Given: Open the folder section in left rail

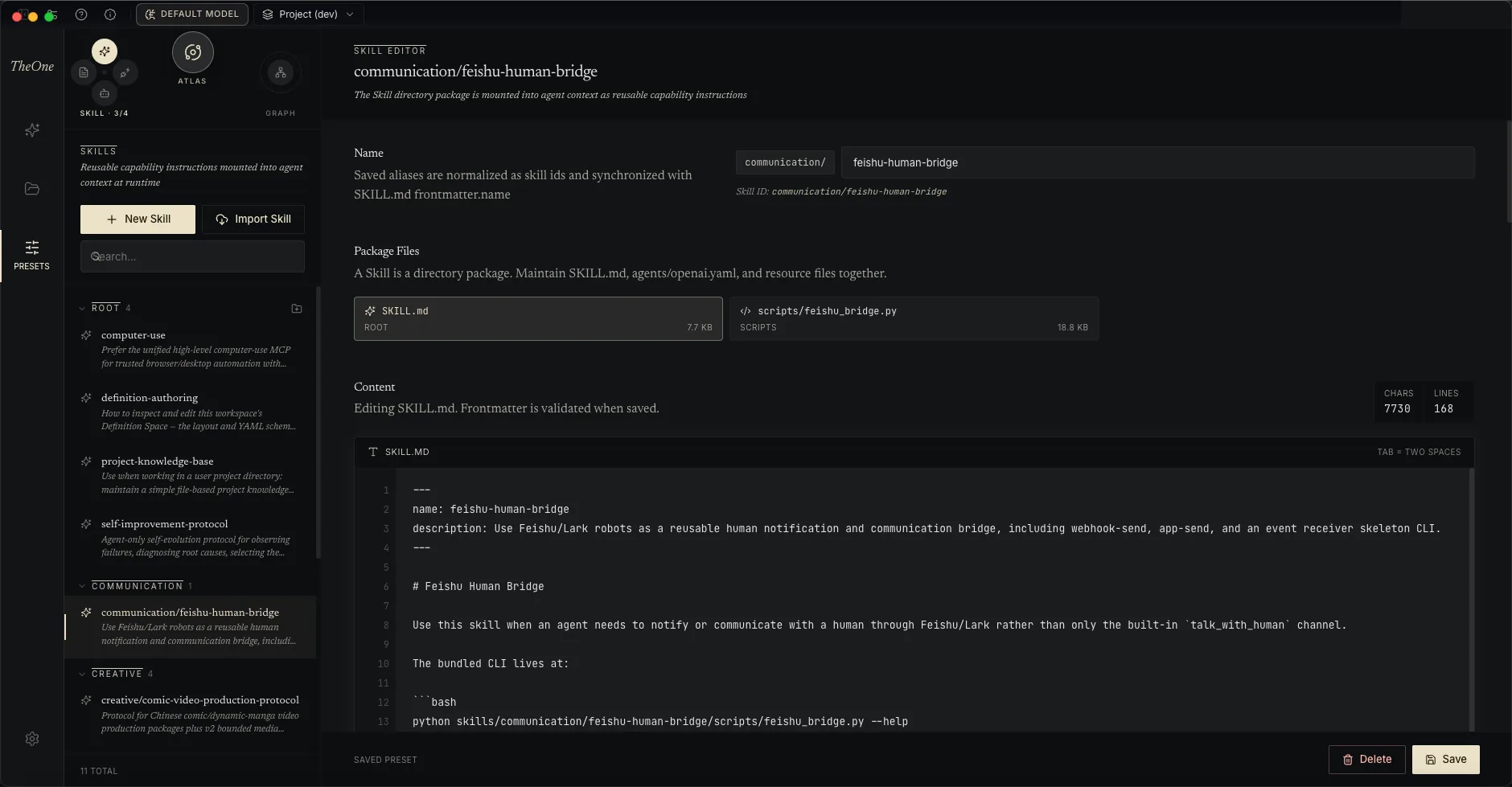Looking at the screenshot, I should tap(32, 189).
